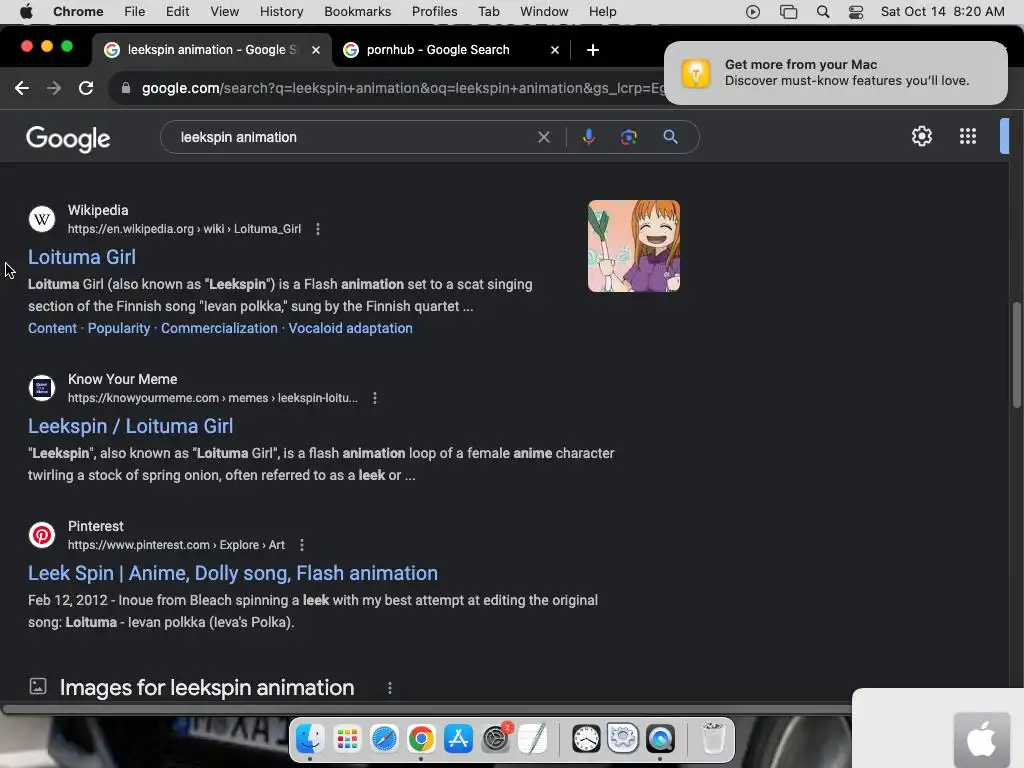
Task: Open the Apple menu
Action: tap(26, 12)
